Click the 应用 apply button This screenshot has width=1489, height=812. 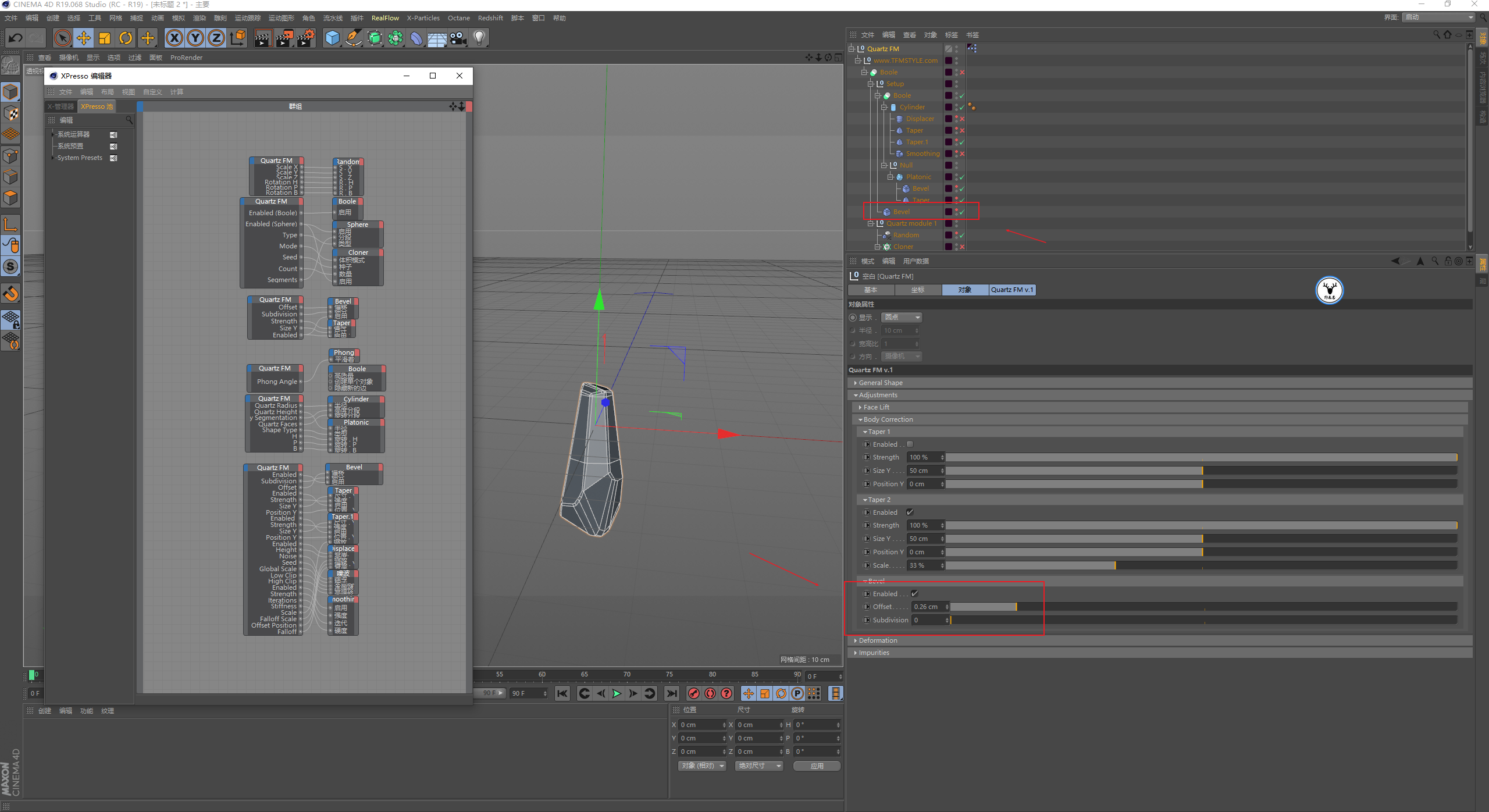coord(817,766)
